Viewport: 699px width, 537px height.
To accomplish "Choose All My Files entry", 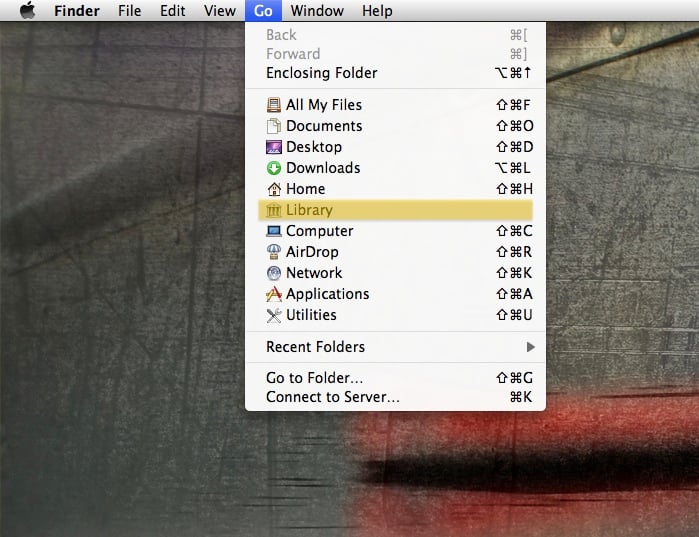I will 395,105.
